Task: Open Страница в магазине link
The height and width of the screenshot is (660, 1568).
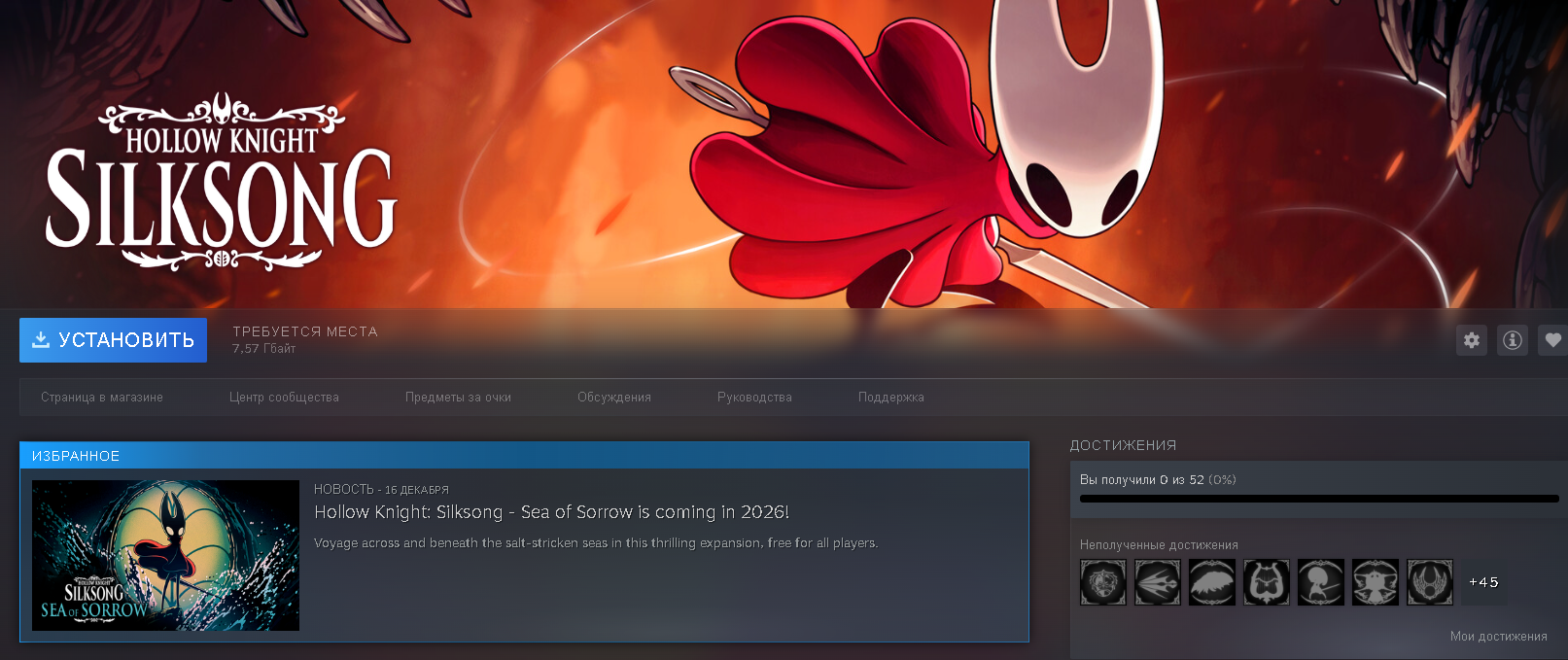Action: click(102, 398)
